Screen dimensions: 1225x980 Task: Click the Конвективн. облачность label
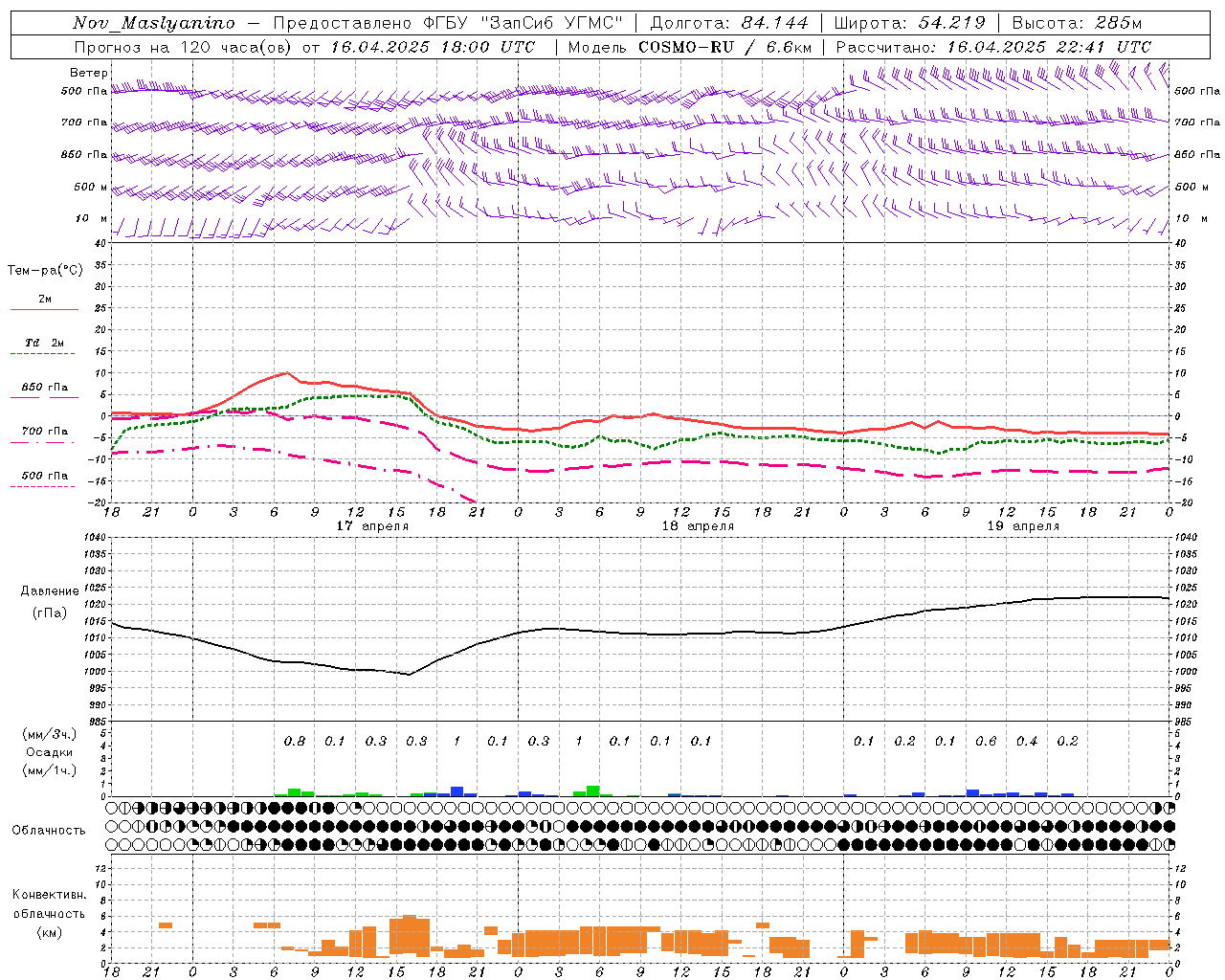pyautogui.click(x=49, y=903)
